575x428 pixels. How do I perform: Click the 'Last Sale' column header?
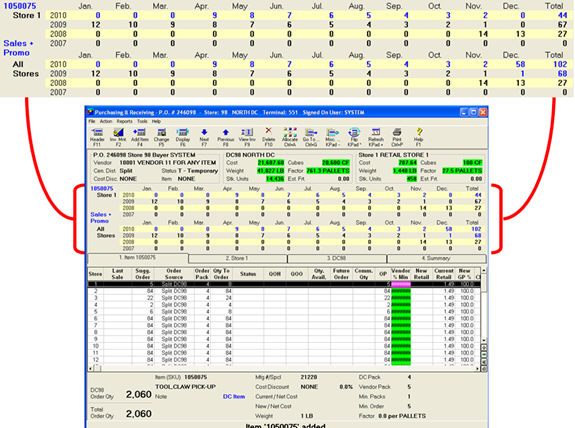pos(117,274)
